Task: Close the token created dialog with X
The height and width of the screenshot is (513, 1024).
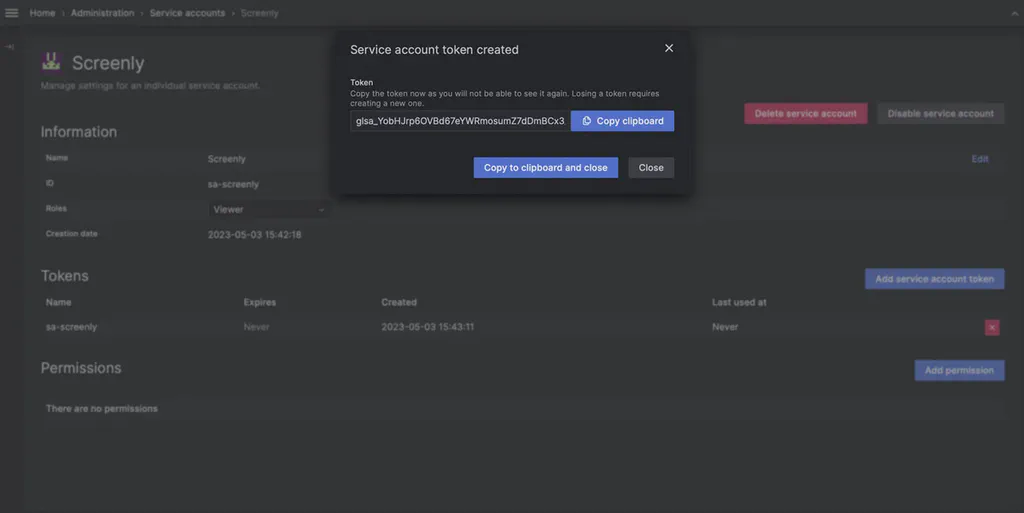Action: click(x=669, y=48)
